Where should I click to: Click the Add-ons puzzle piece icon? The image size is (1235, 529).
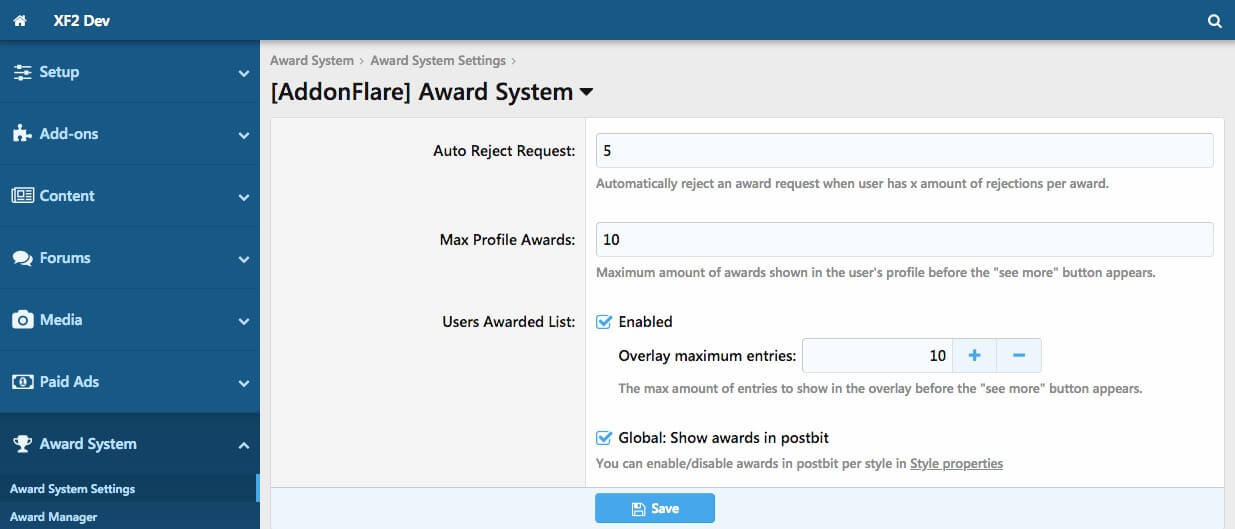[x=22, y=134]
